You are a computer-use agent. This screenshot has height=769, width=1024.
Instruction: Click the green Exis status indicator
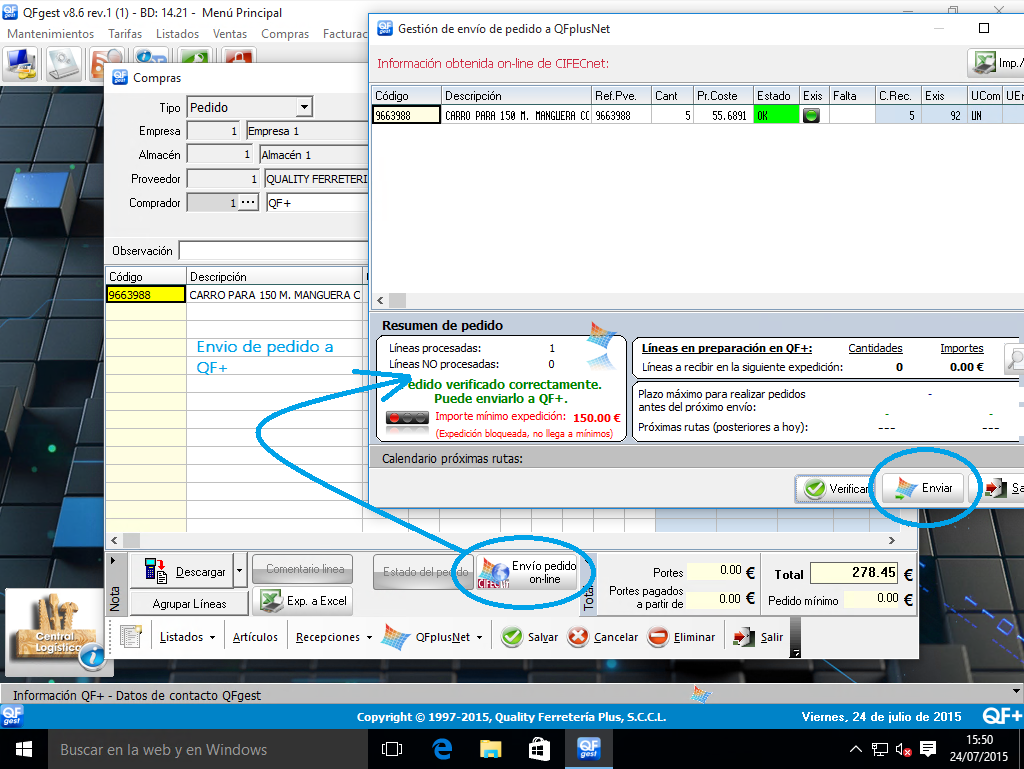pos(811,116)
